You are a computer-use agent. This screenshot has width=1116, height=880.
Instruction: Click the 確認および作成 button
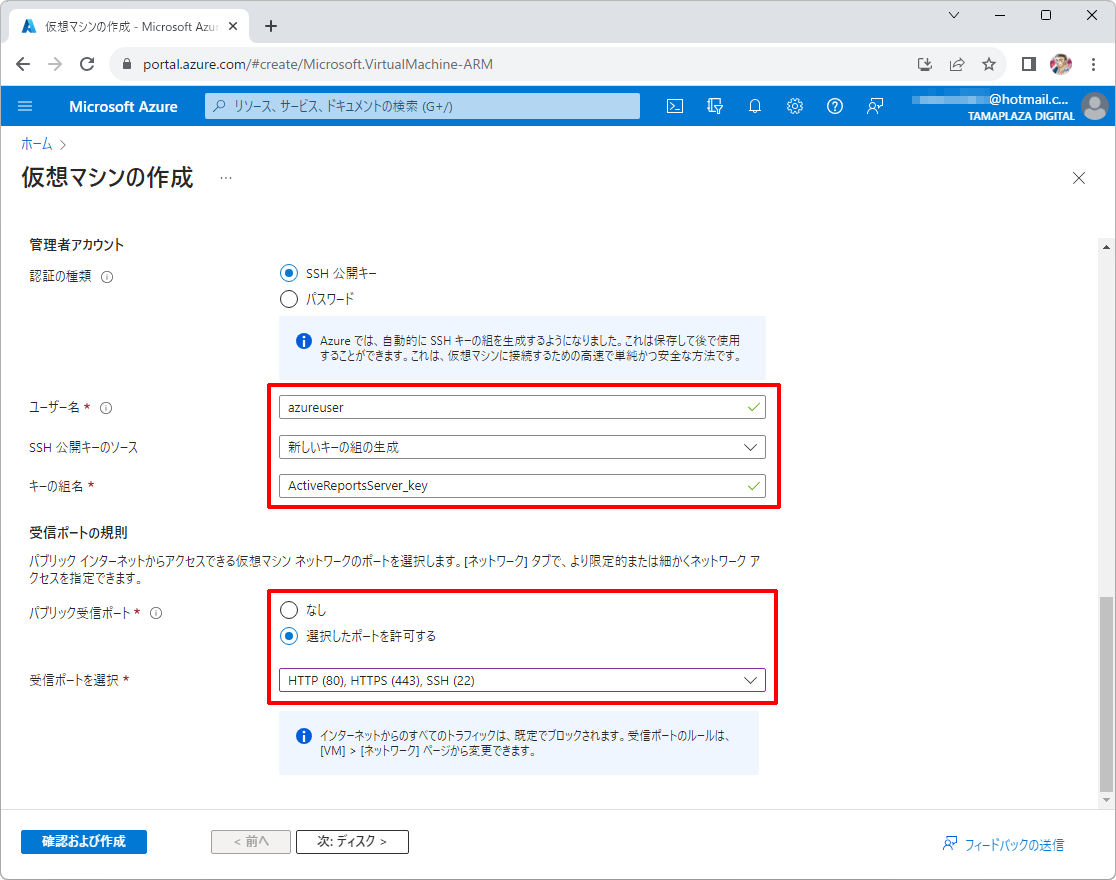pyautogui.click(x=84, y=842)
